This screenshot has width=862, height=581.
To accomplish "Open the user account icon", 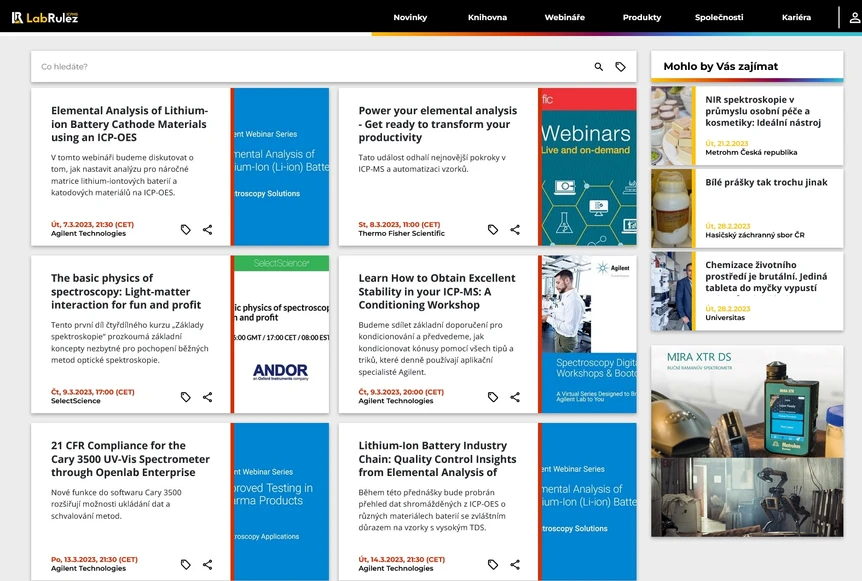I will [854, 18].
